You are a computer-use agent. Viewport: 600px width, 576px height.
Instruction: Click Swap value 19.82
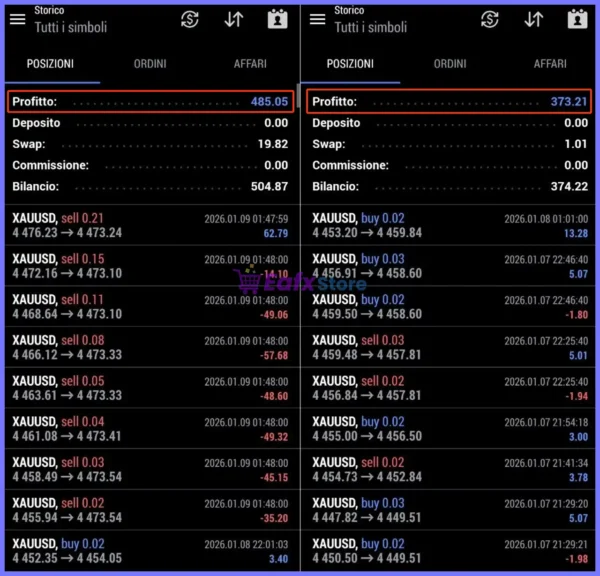click(x=273, y=144)
